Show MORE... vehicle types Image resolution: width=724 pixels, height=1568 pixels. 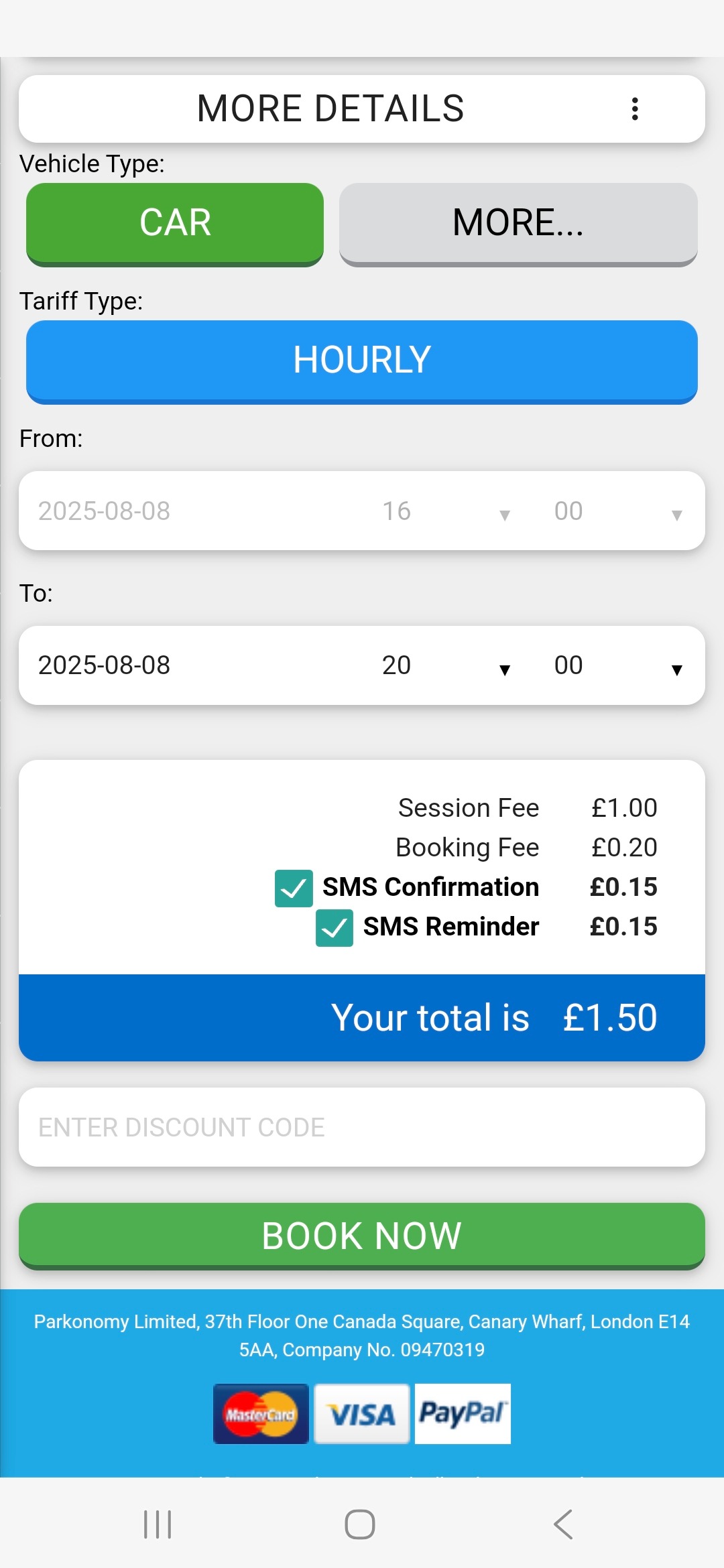[x=518, y=223]
